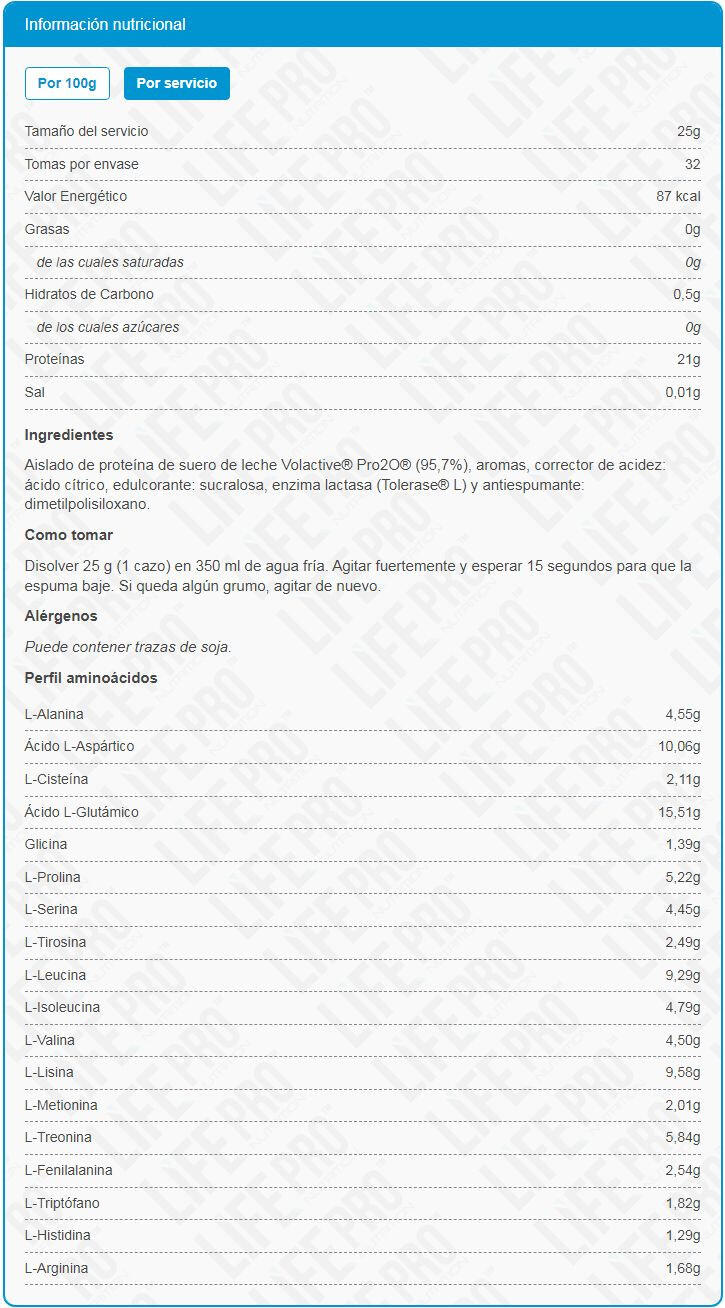Select the Valor Energético row label
This screenshot has width=725, height=1308.
pyautogui.click(x=75, y=196)
